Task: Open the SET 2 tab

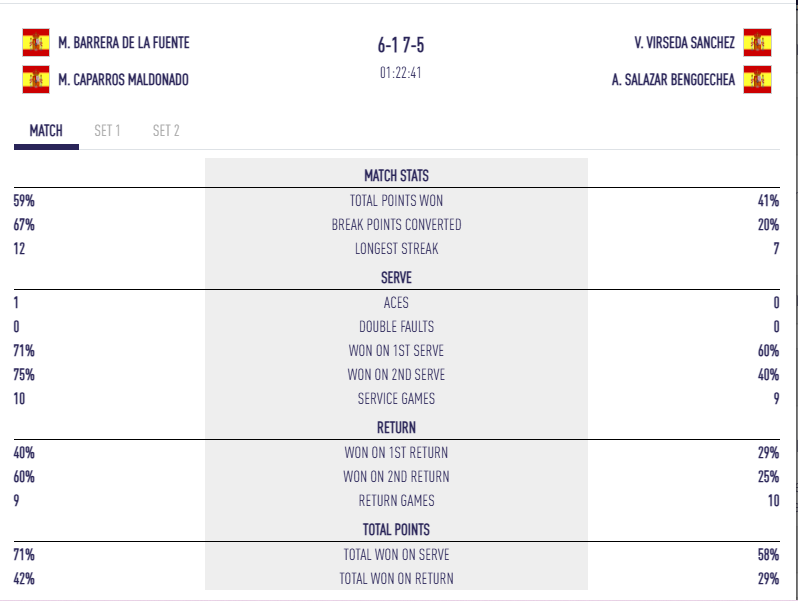Action: (x=166, y=130)
